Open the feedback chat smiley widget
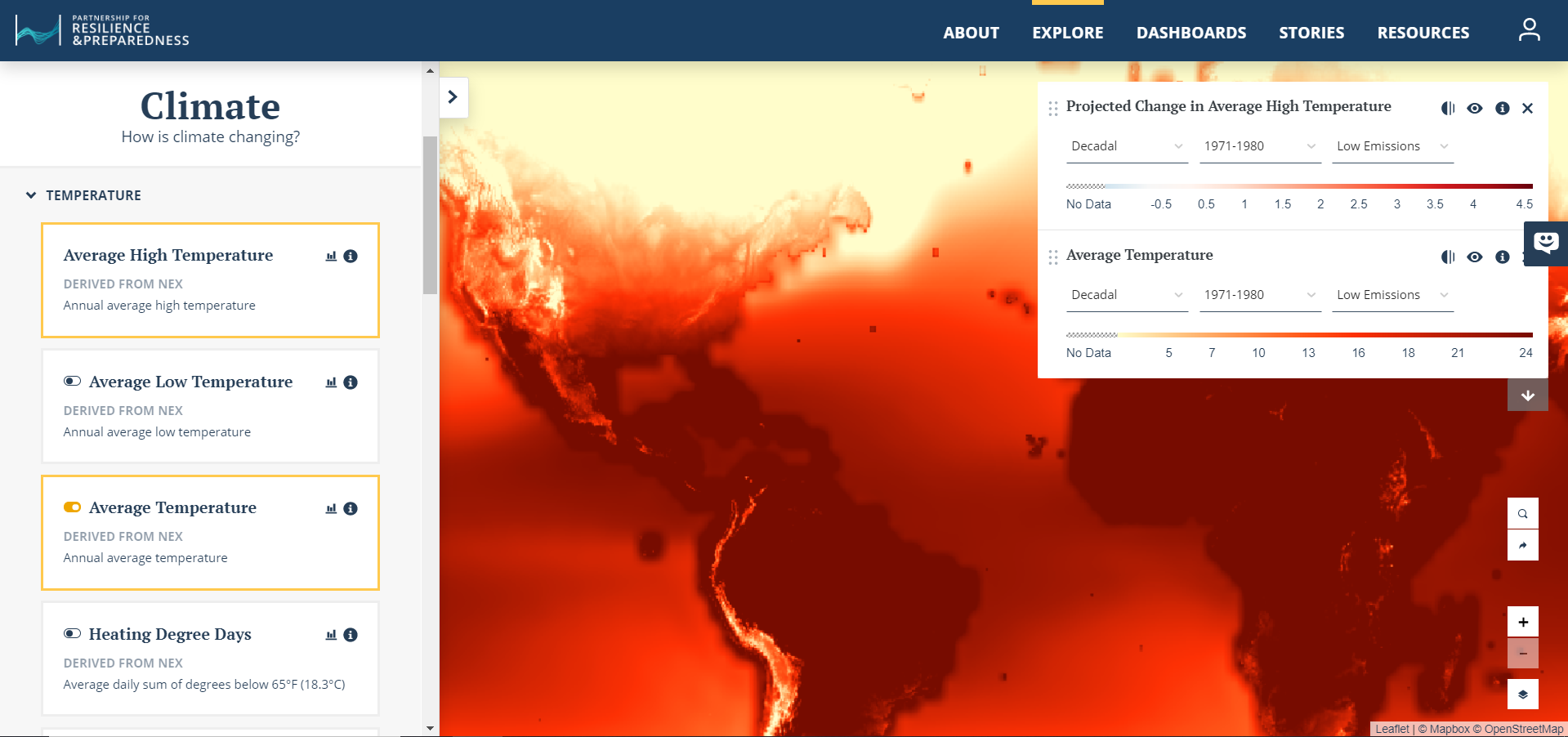This screenshot has height=737, width=1568. (1545, 243)
